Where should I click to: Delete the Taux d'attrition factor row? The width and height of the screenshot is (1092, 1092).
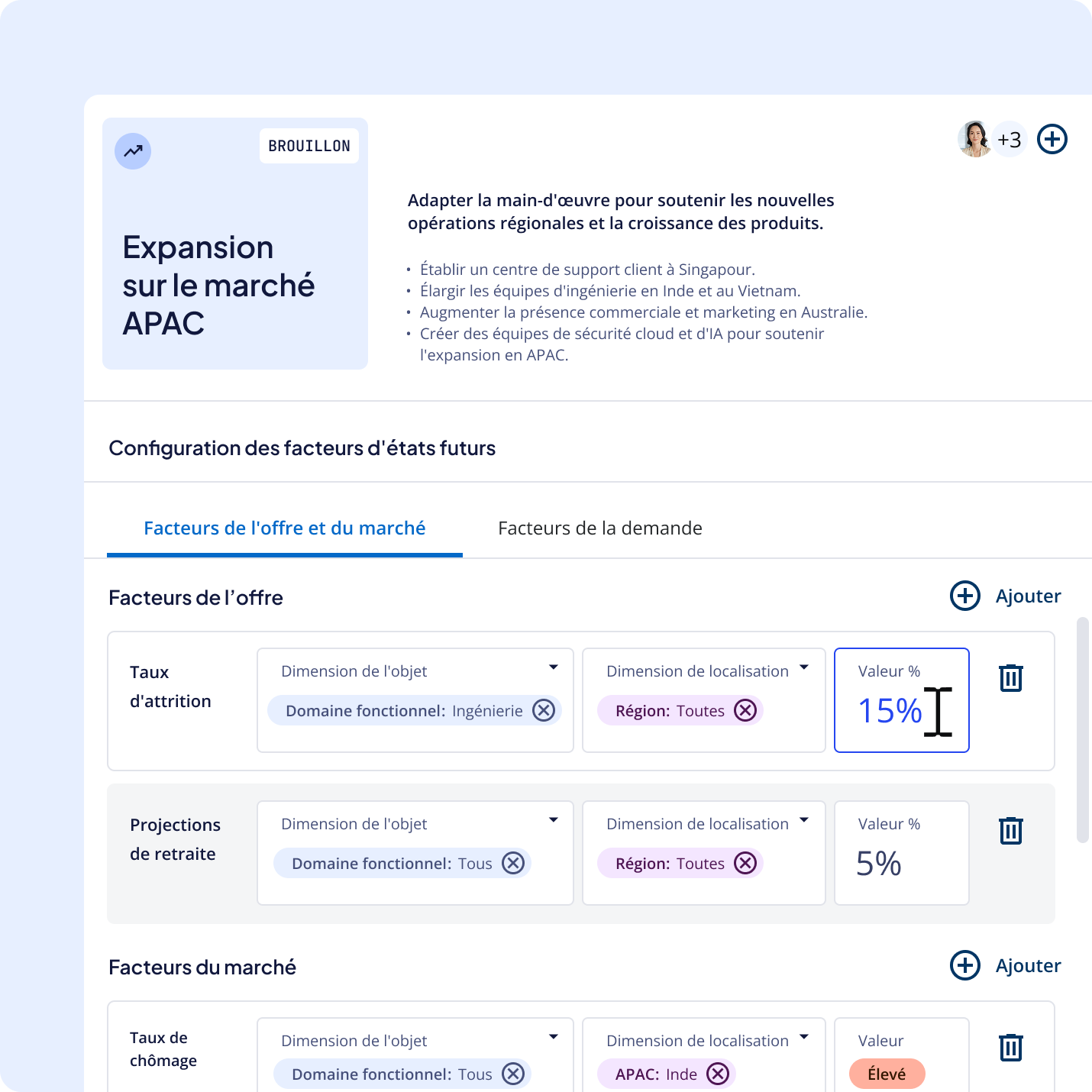tap(1010, 678)
